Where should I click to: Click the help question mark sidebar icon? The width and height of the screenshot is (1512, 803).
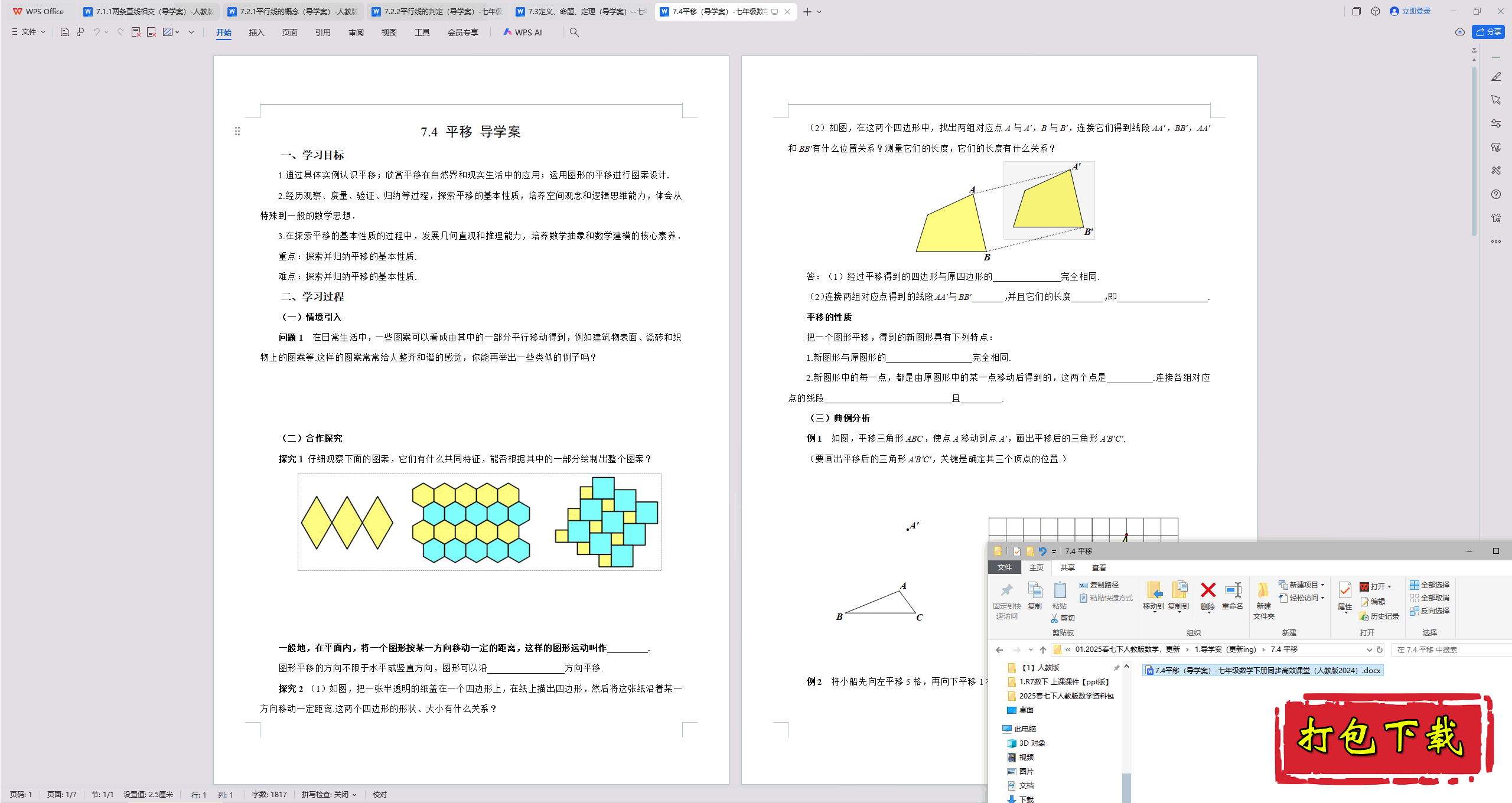[x=1496, y=194]
